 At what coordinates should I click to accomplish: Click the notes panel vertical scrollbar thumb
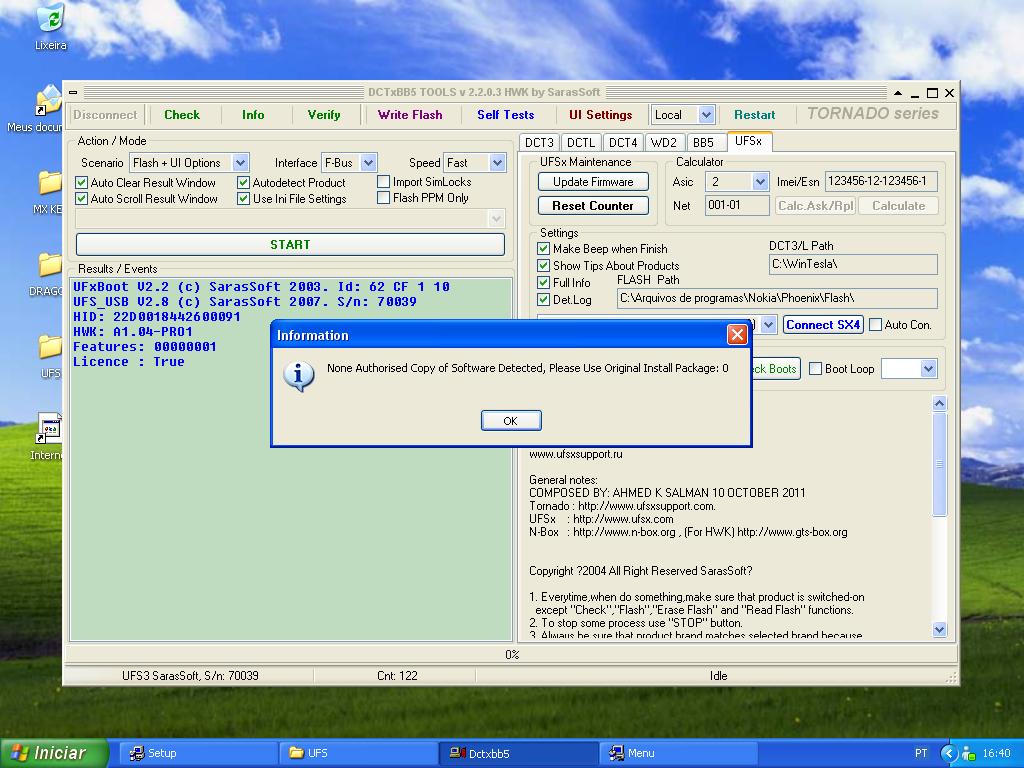(939, 463)
